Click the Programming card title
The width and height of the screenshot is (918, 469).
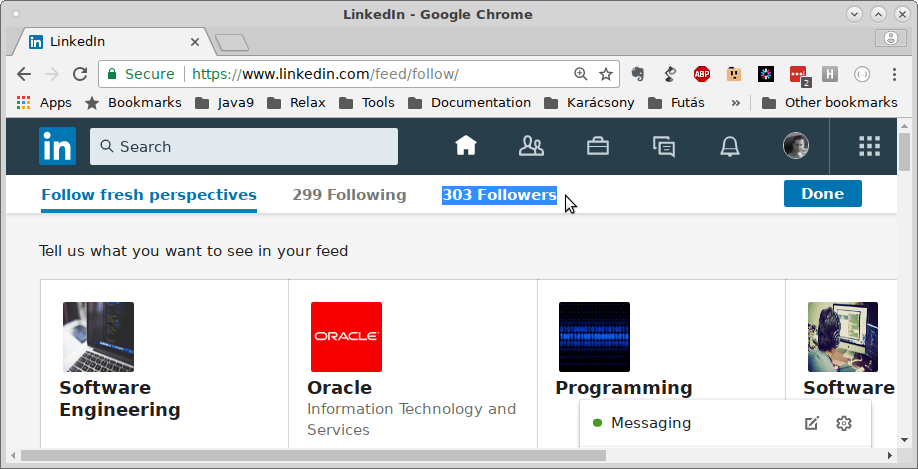[624, 388]
